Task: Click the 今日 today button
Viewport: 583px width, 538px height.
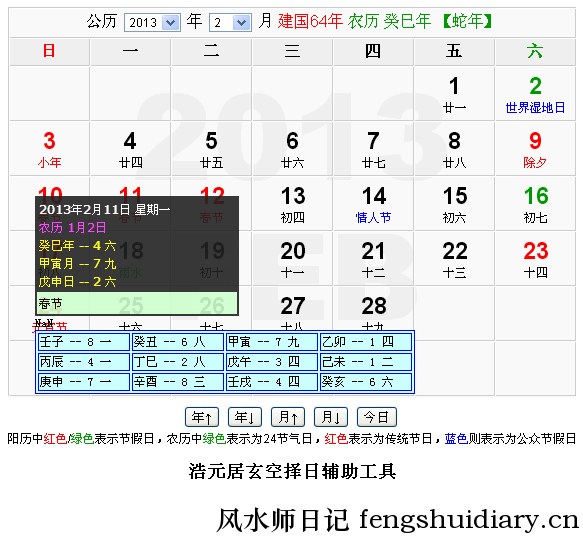Action: pos(377,417)
